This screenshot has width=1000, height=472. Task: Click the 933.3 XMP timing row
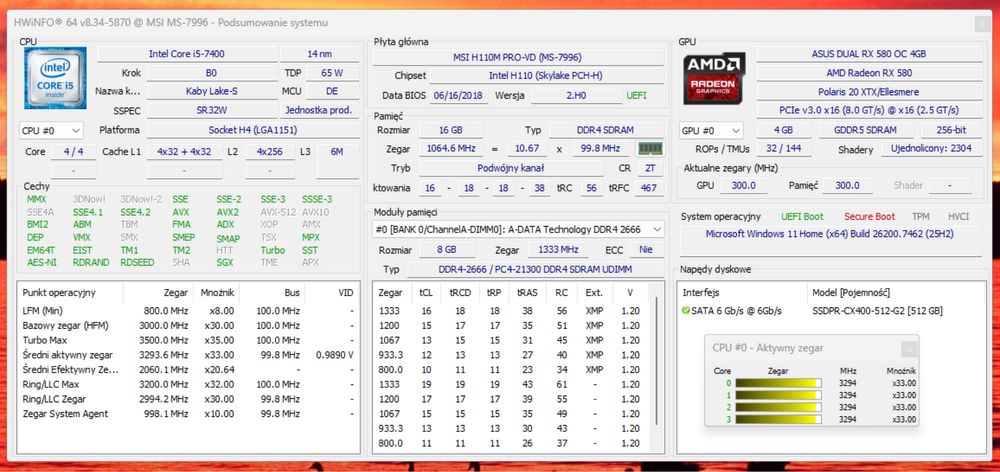(x=511, y=355)
